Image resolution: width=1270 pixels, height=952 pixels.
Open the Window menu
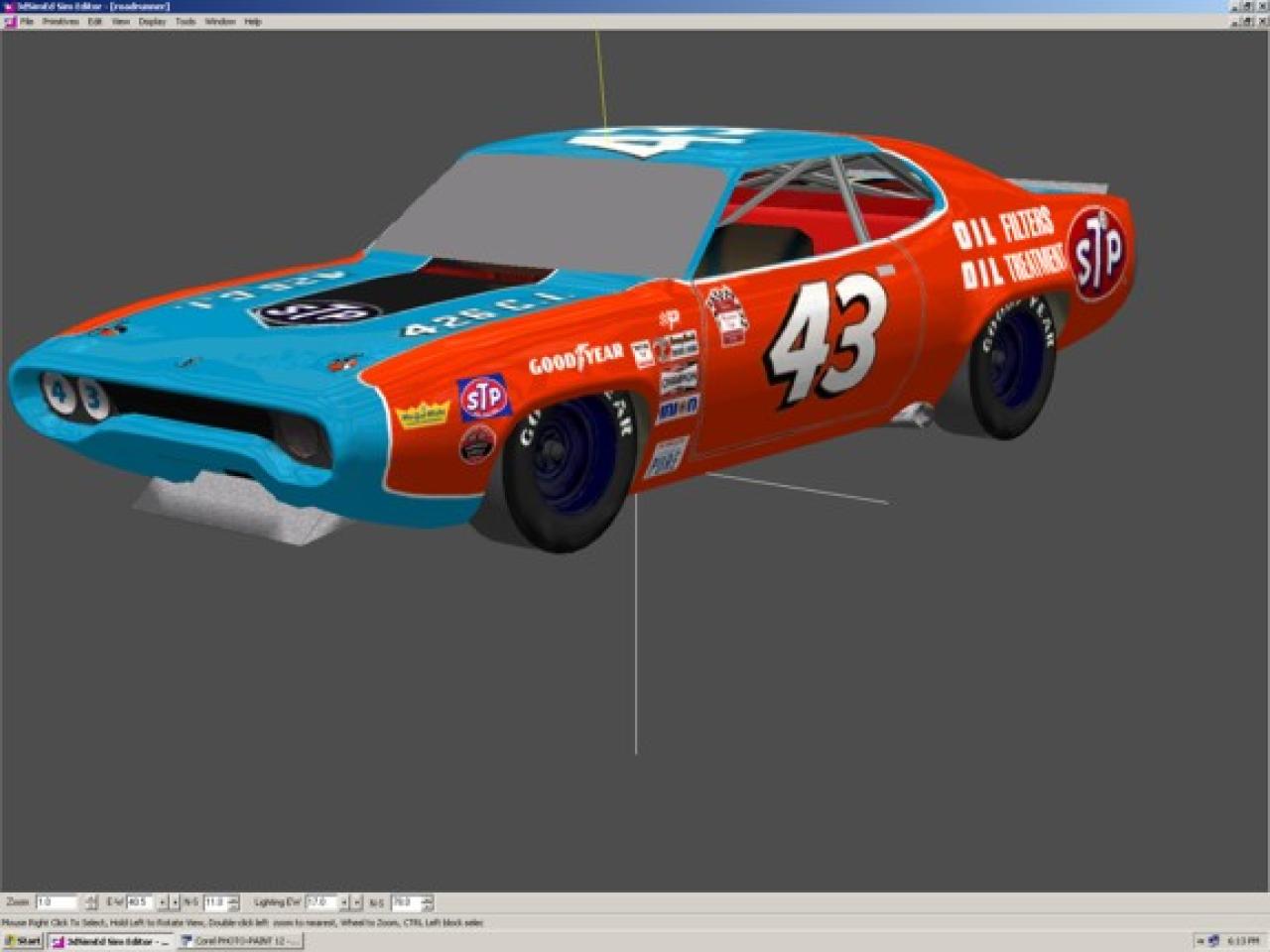tap(220, 21)
